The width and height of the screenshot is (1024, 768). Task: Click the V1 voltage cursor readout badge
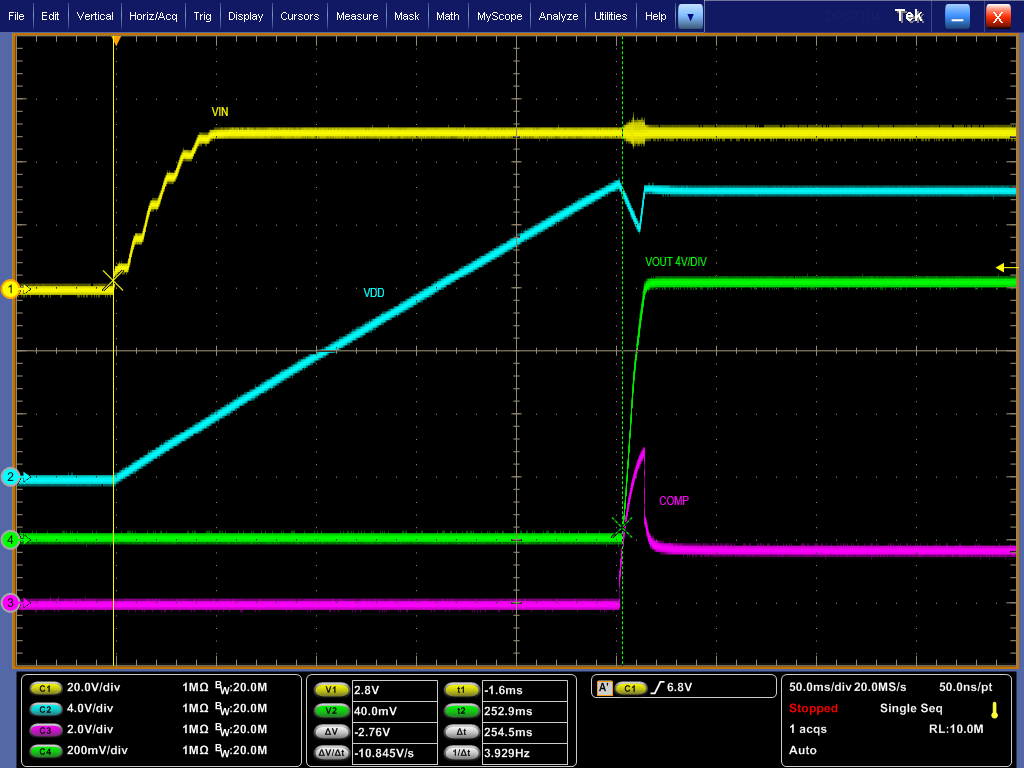[331, 689]
